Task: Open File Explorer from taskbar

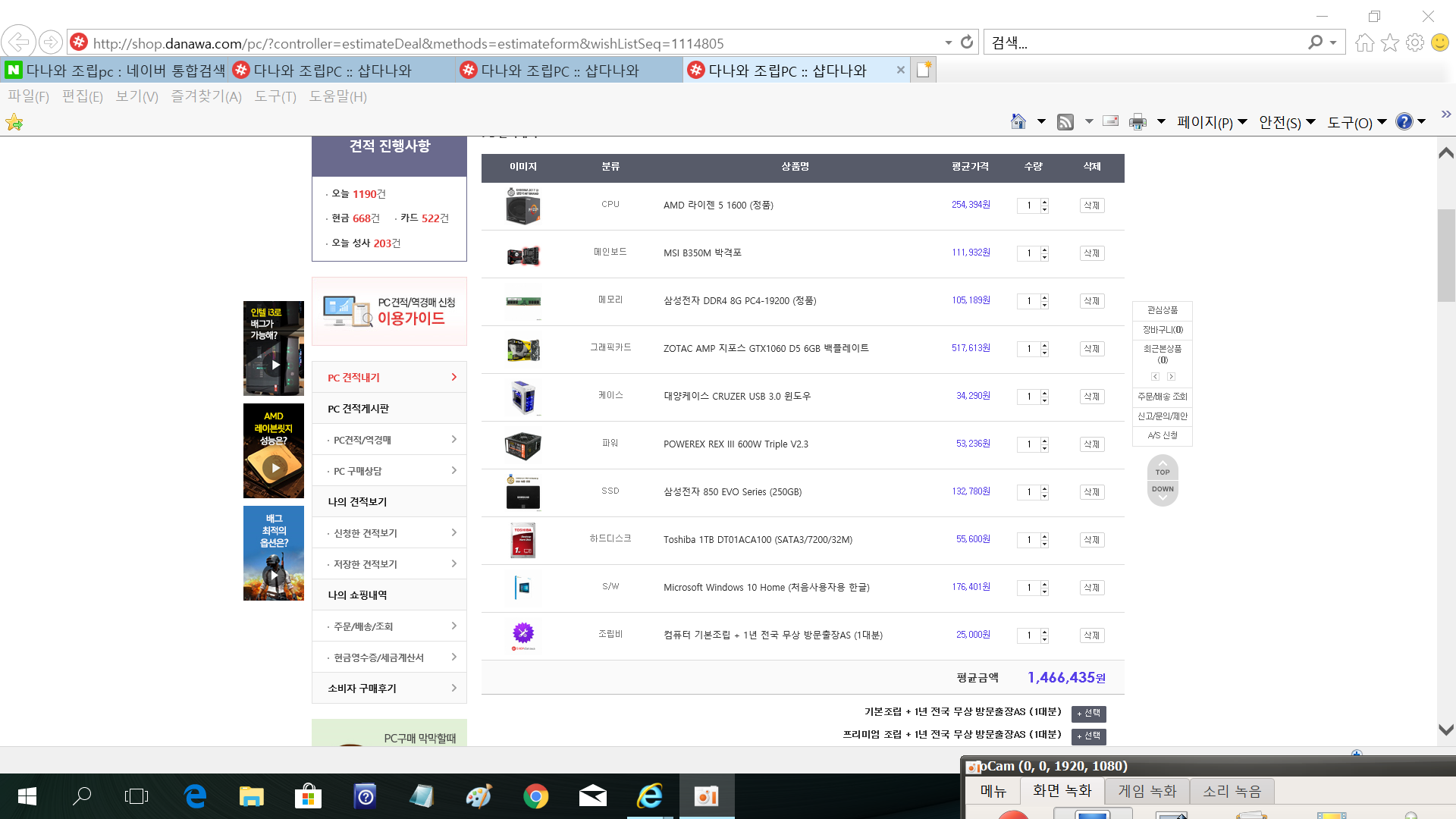Action: click(251, 796)
